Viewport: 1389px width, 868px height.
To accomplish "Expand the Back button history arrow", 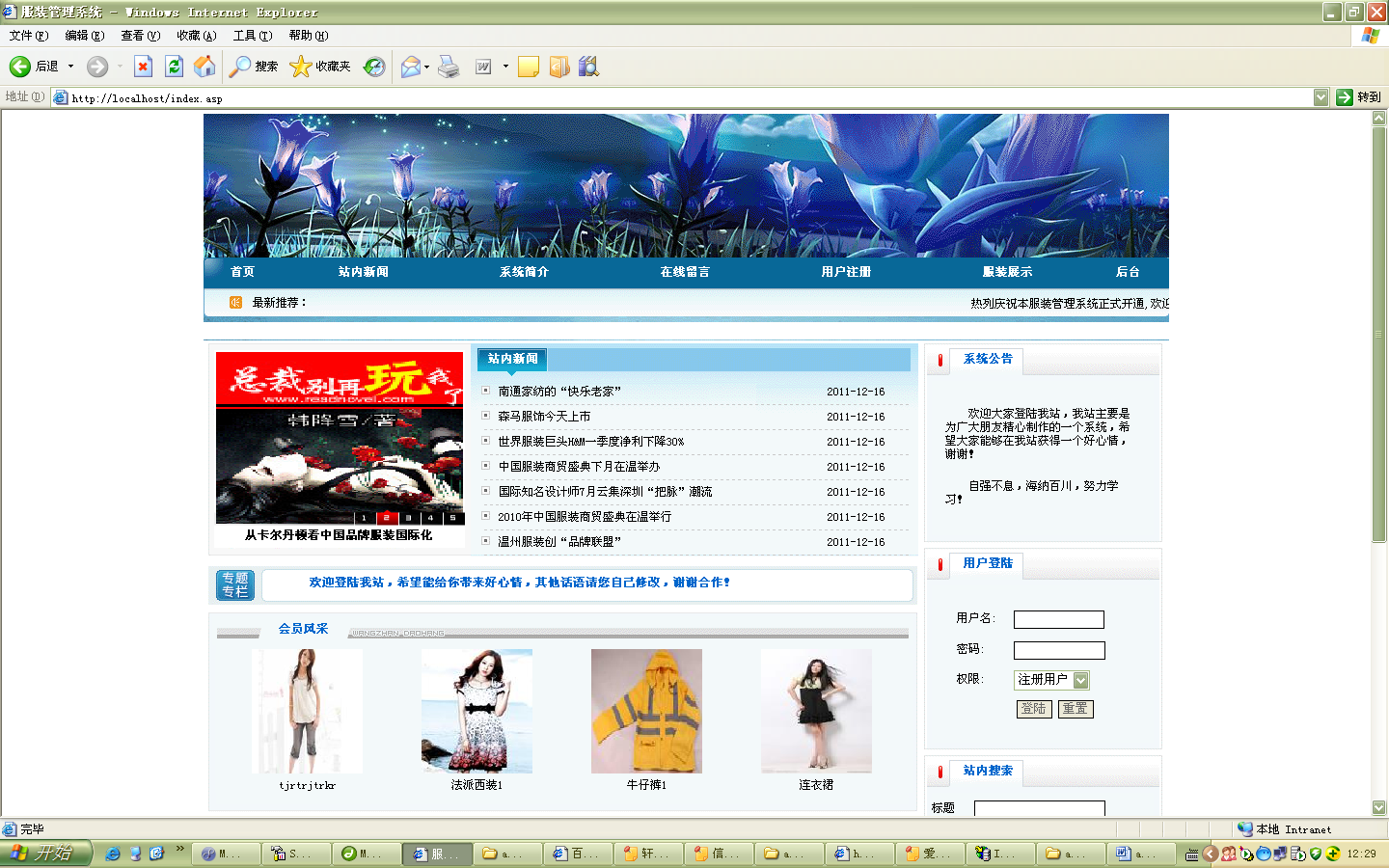I will 70,67.
